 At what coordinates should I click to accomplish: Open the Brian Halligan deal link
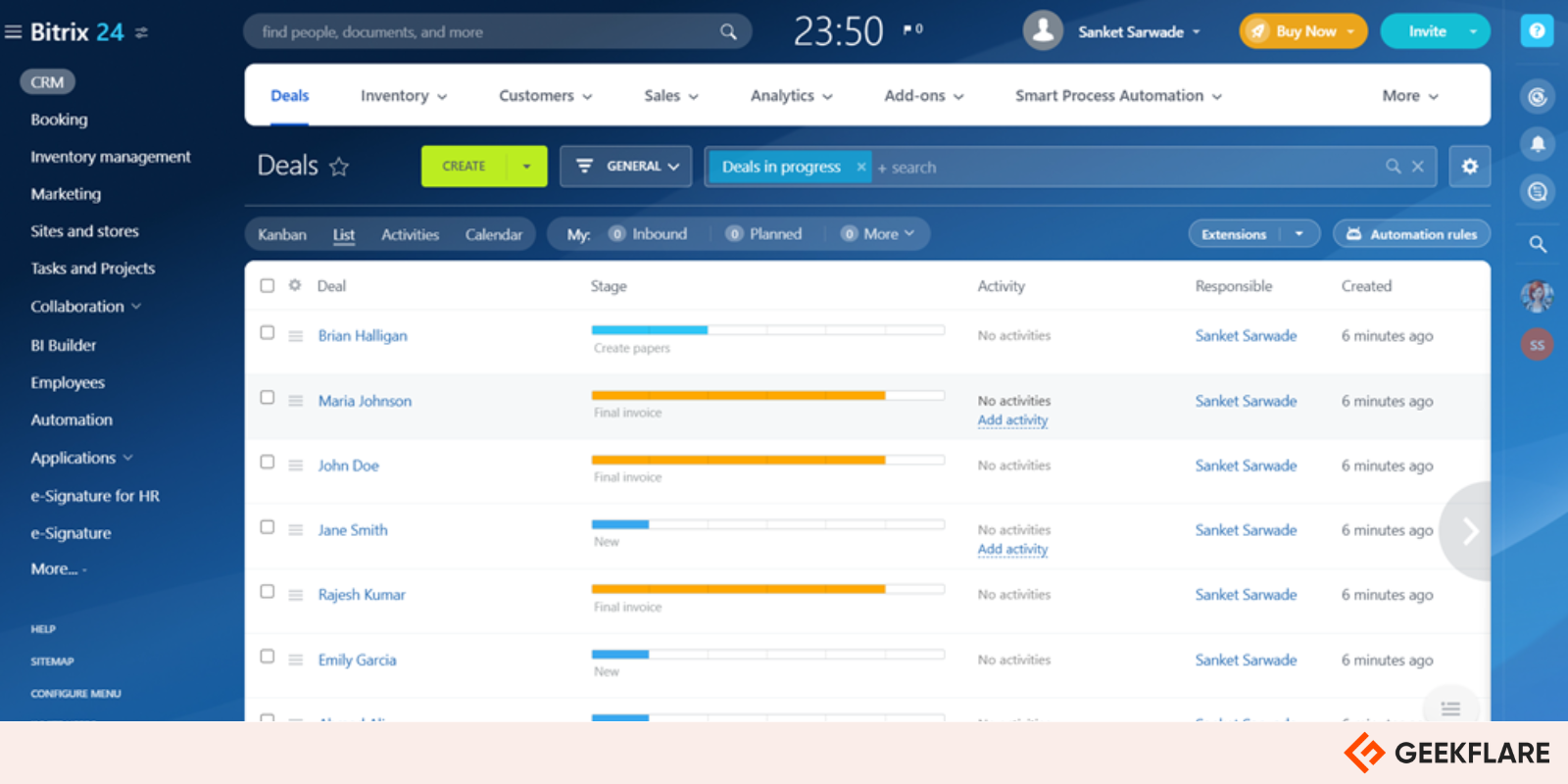[x=363, y=336]
